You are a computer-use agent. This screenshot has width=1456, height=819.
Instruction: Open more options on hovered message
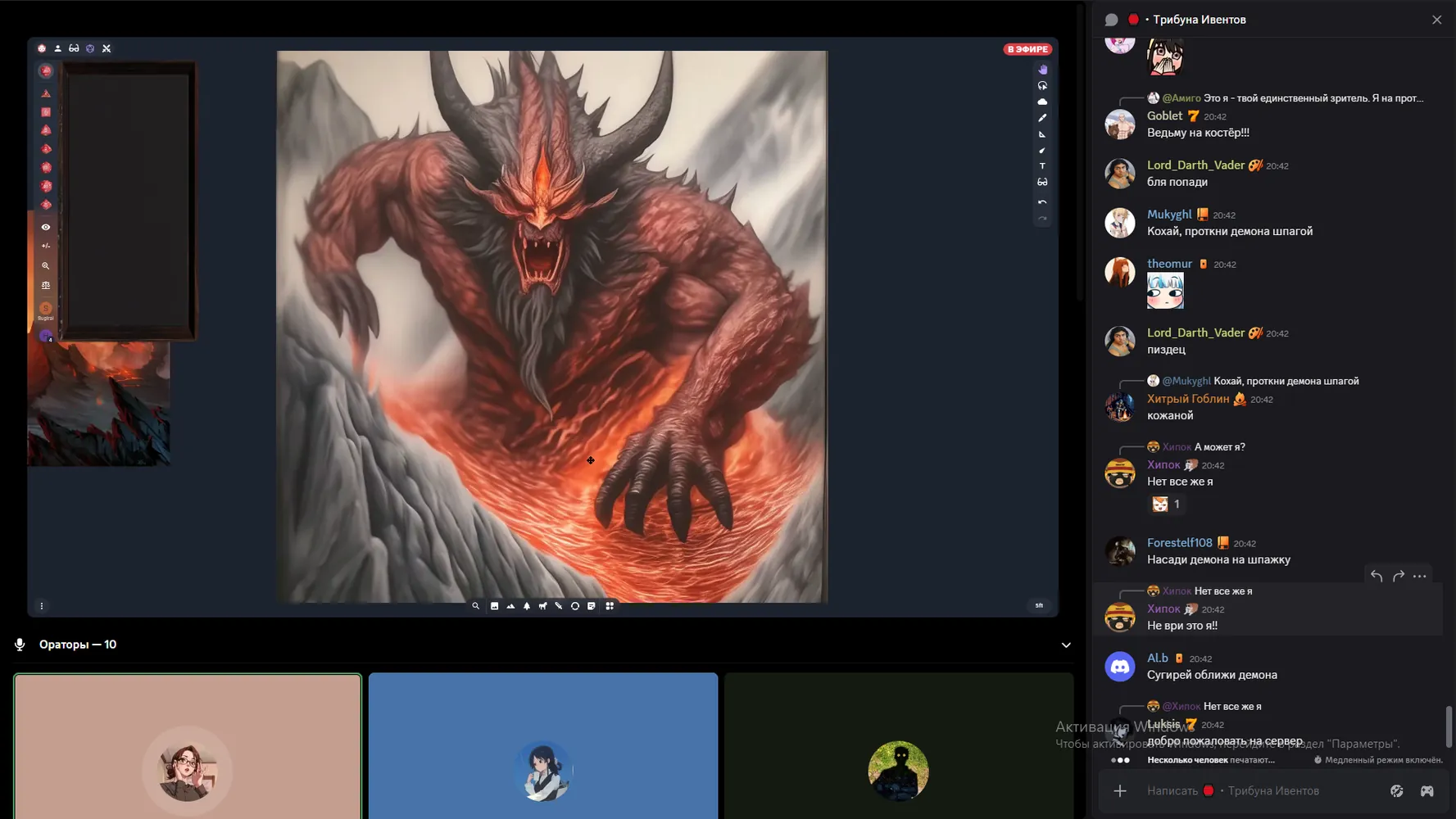(x=1420, y=577)
